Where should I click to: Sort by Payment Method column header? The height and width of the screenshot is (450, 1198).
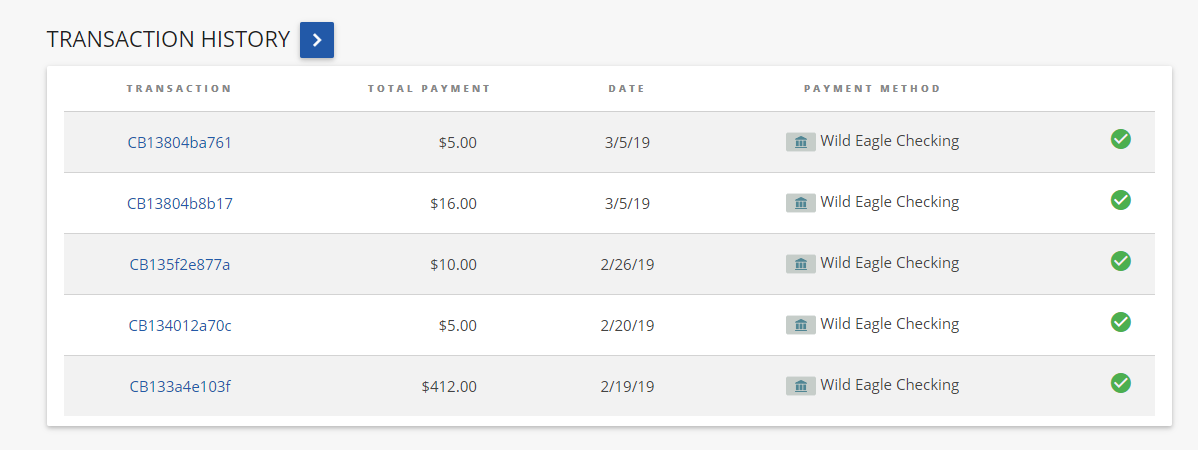point(872,89)
